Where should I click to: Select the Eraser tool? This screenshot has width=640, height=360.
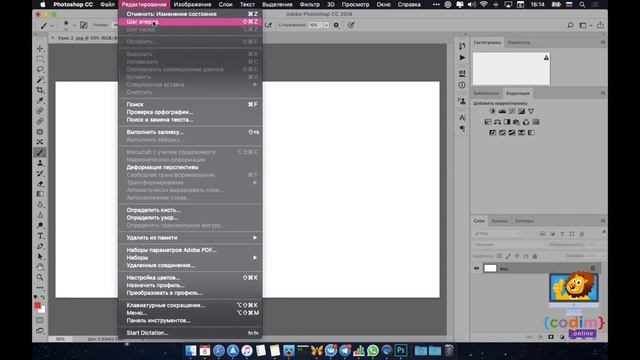[40, 184]
